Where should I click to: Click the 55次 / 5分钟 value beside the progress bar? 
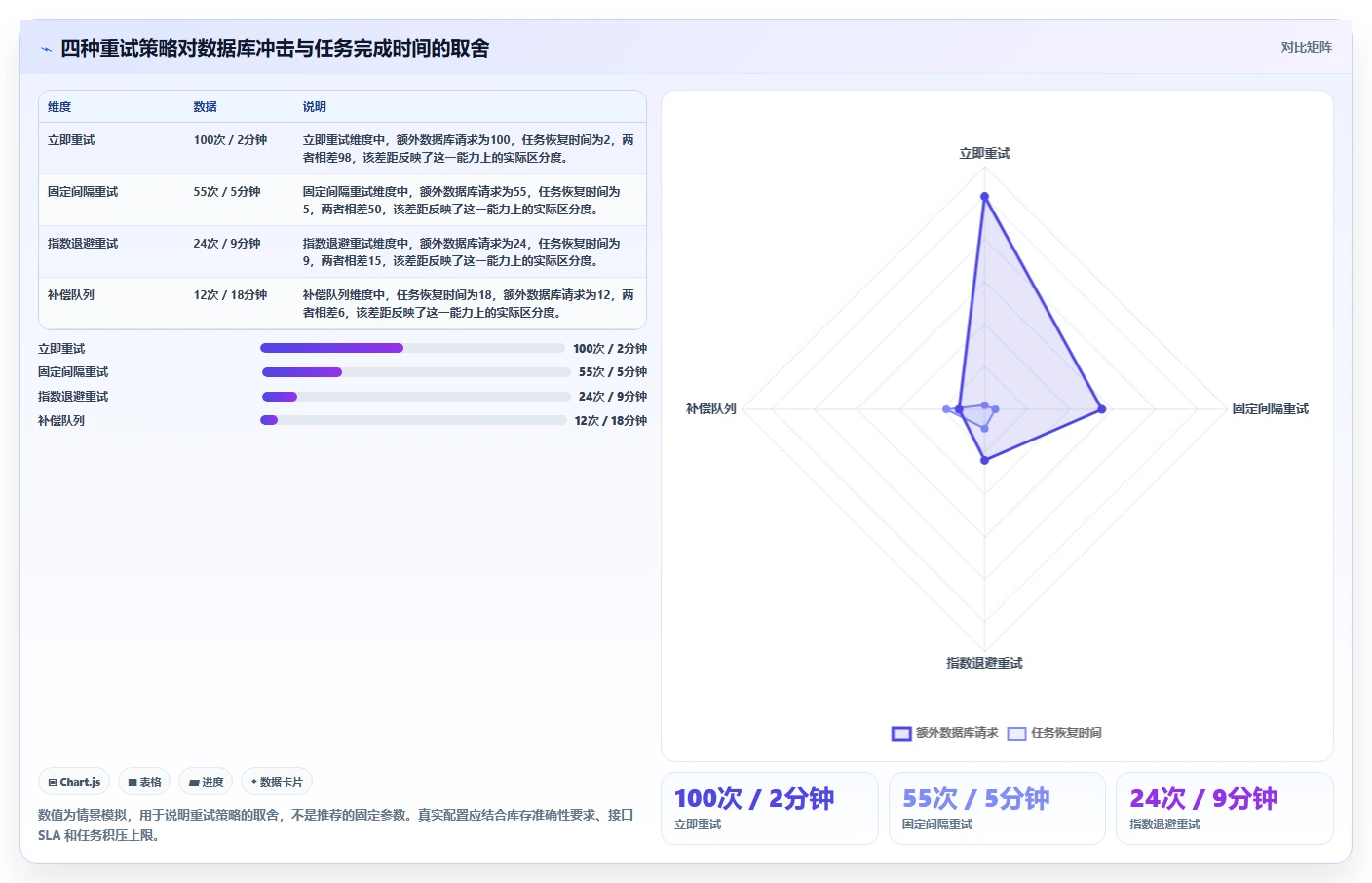click(613, 372)
